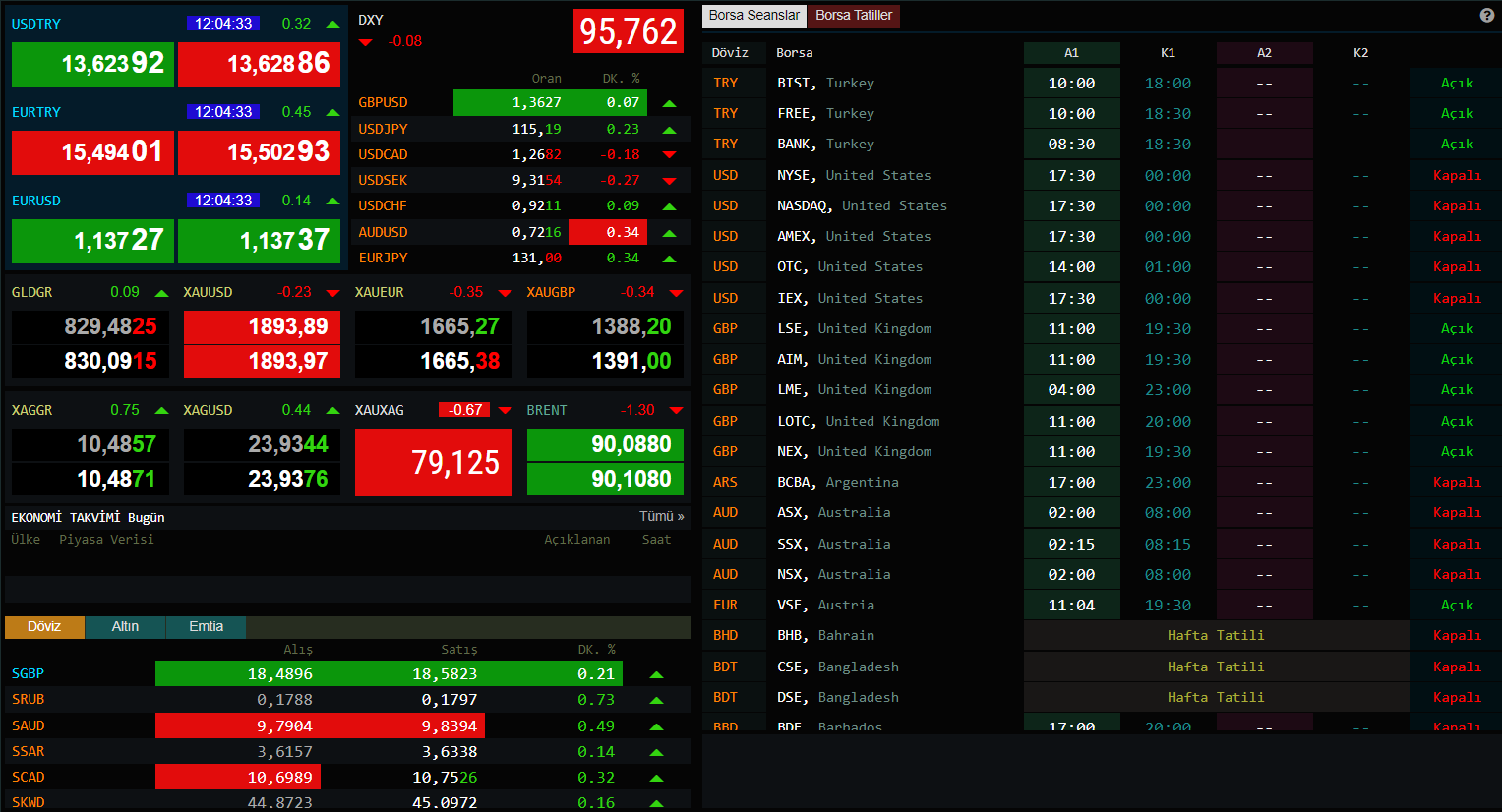Click the red down arrow next to BRENT

(x=676, y=410)
